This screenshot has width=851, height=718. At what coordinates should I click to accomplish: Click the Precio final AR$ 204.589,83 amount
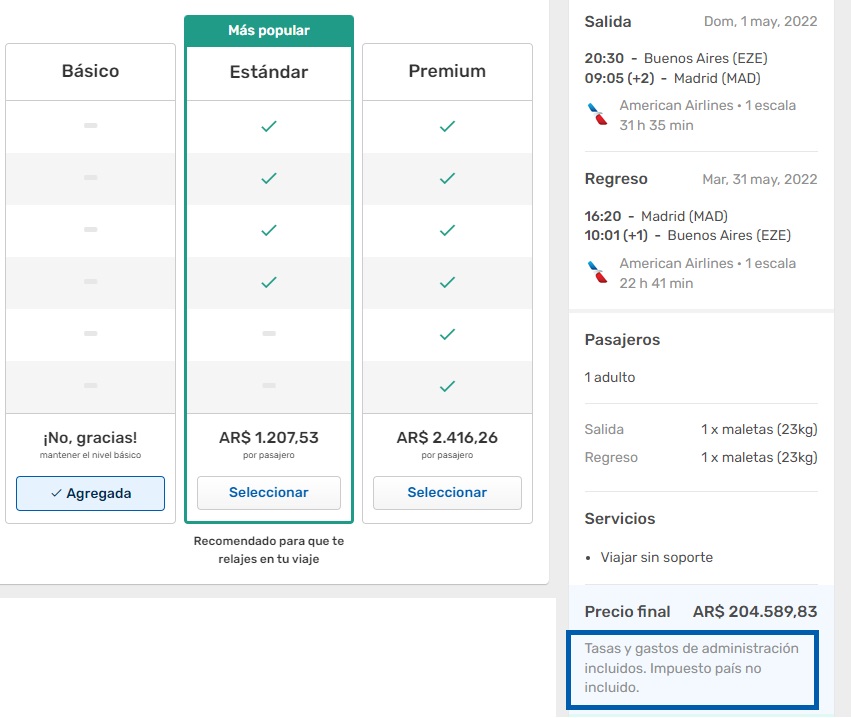click(x=755, y=612)
